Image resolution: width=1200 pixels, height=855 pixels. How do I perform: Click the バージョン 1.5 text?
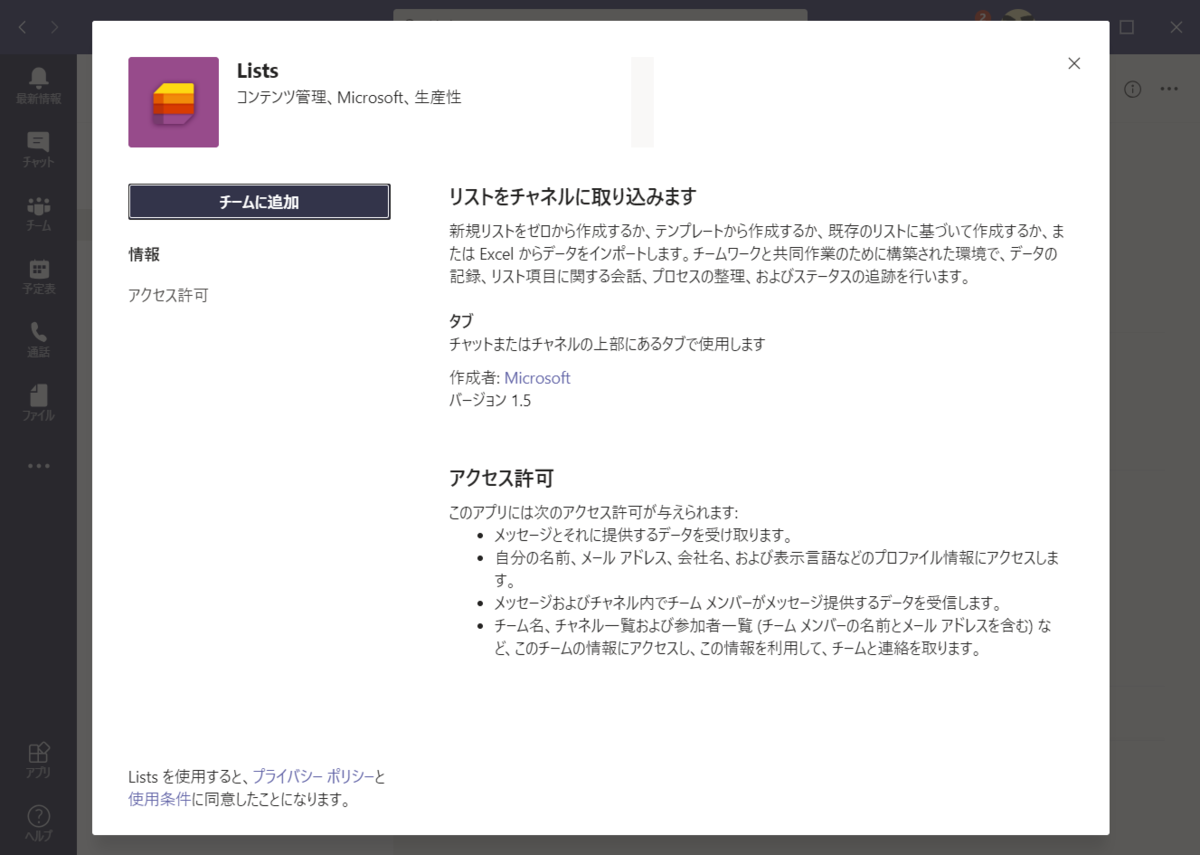[490, 401]
